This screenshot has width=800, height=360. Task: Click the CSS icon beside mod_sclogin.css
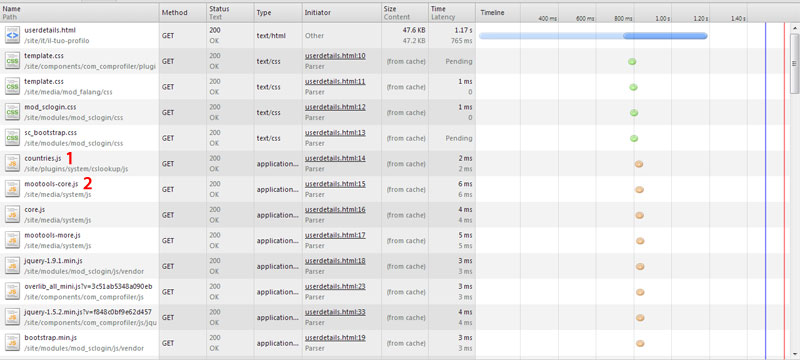(12, 112)
